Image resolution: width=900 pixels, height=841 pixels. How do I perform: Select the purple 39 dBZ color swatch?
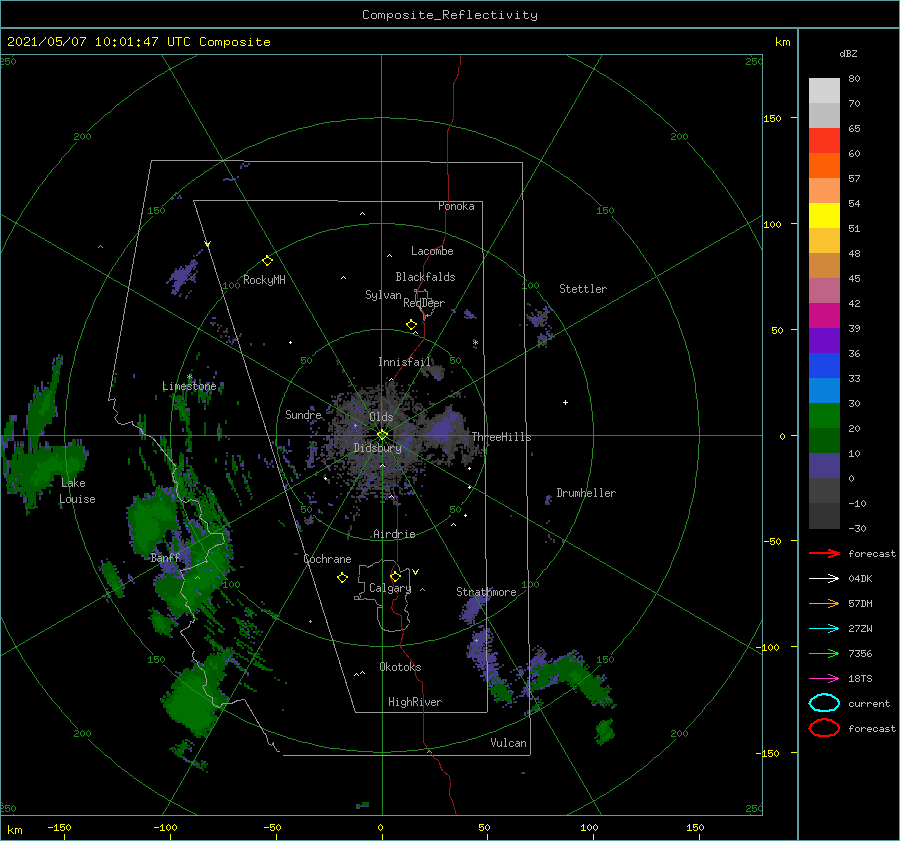point(824,340)
